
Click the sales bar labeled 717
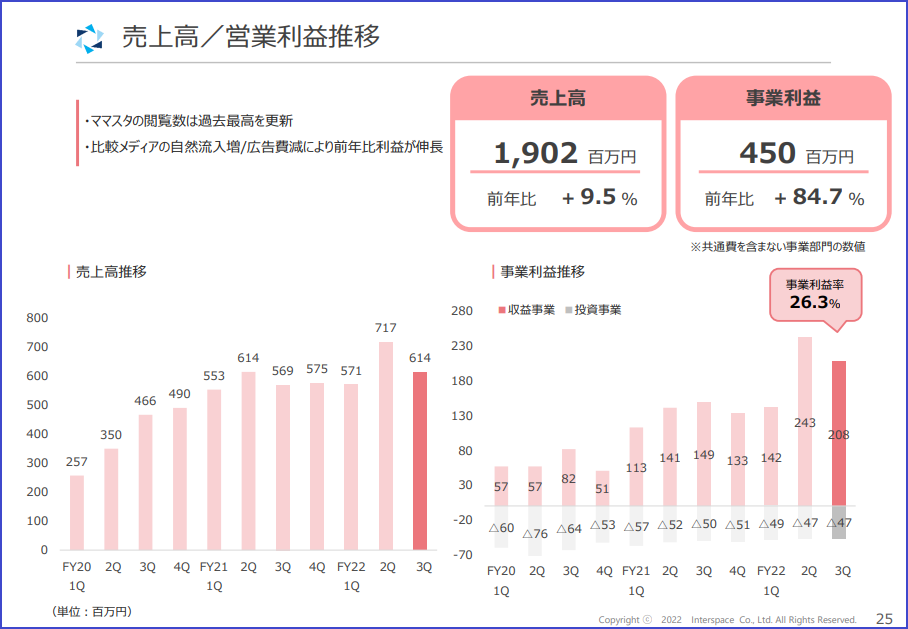click(386, 446)
